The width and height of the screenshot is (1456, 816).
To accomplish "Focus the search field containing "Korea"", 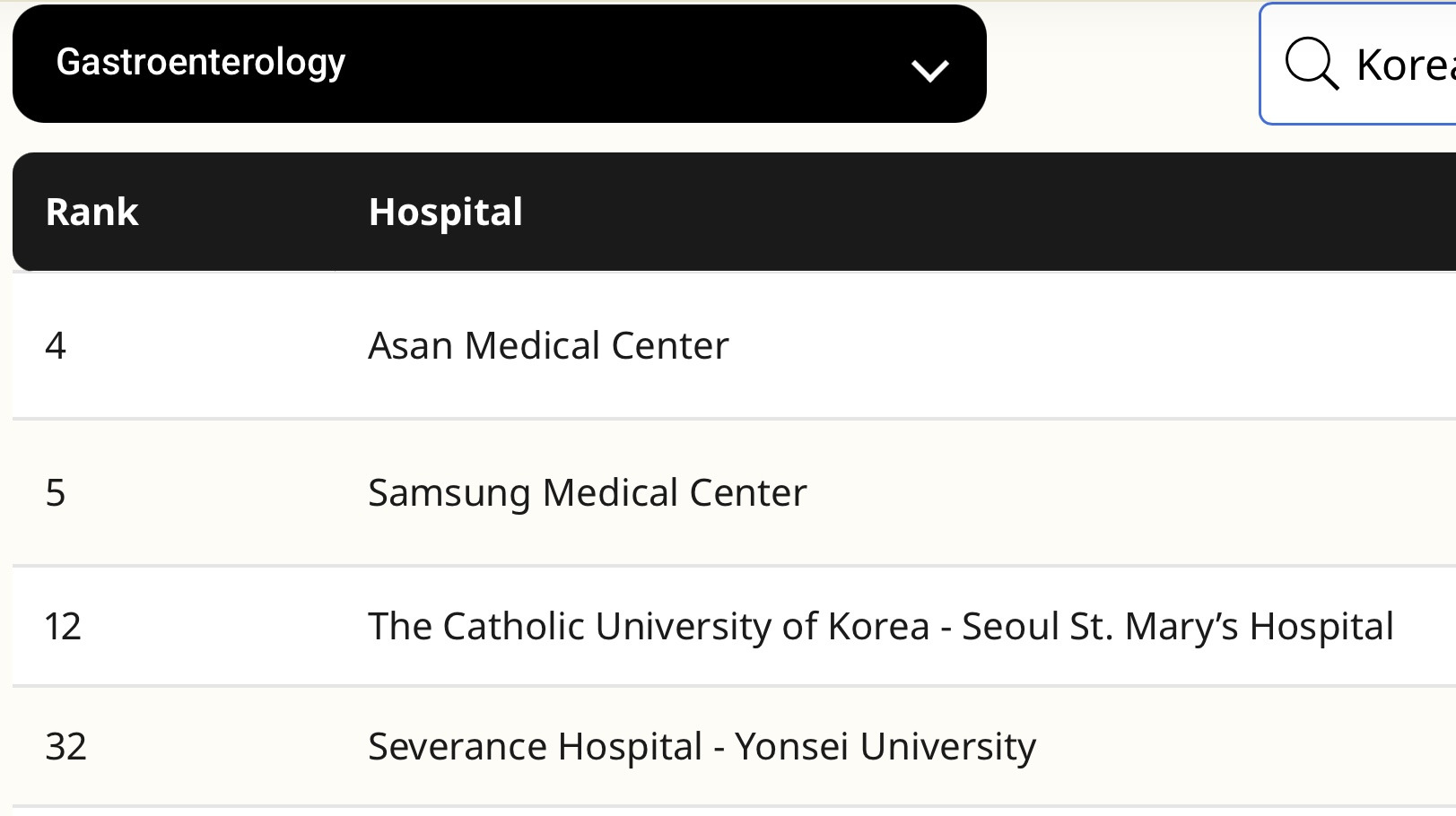I will [x=1405, y=65].
